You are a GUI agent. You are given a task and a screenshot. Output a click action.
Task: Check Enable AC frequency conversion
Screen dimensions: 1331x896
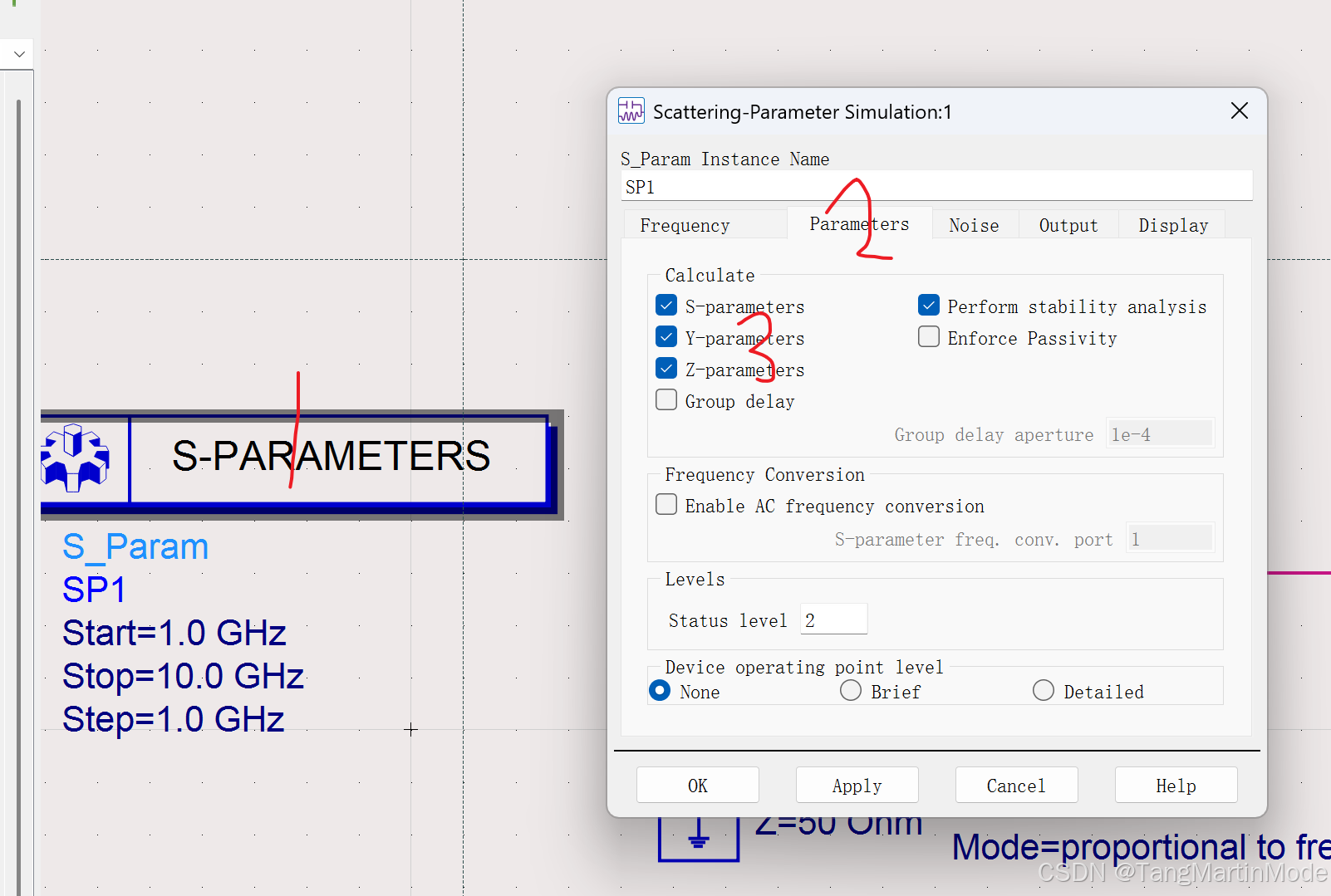[x=666, y=505]
